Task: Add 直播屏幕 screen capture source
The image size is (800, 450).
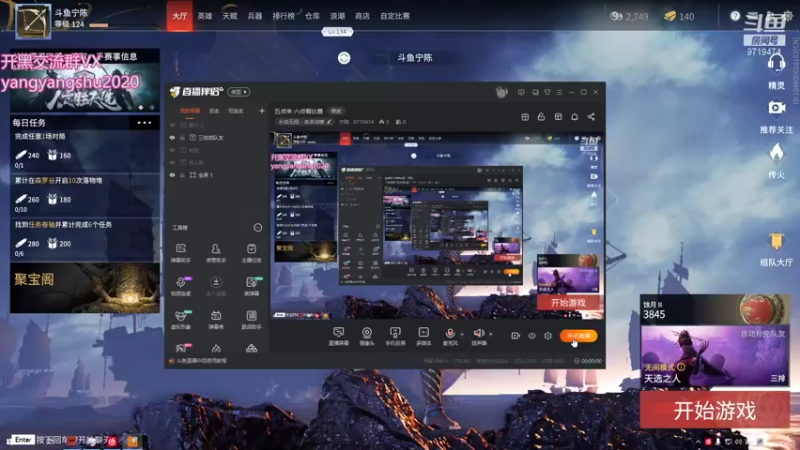Action: (x=338, y=337)
